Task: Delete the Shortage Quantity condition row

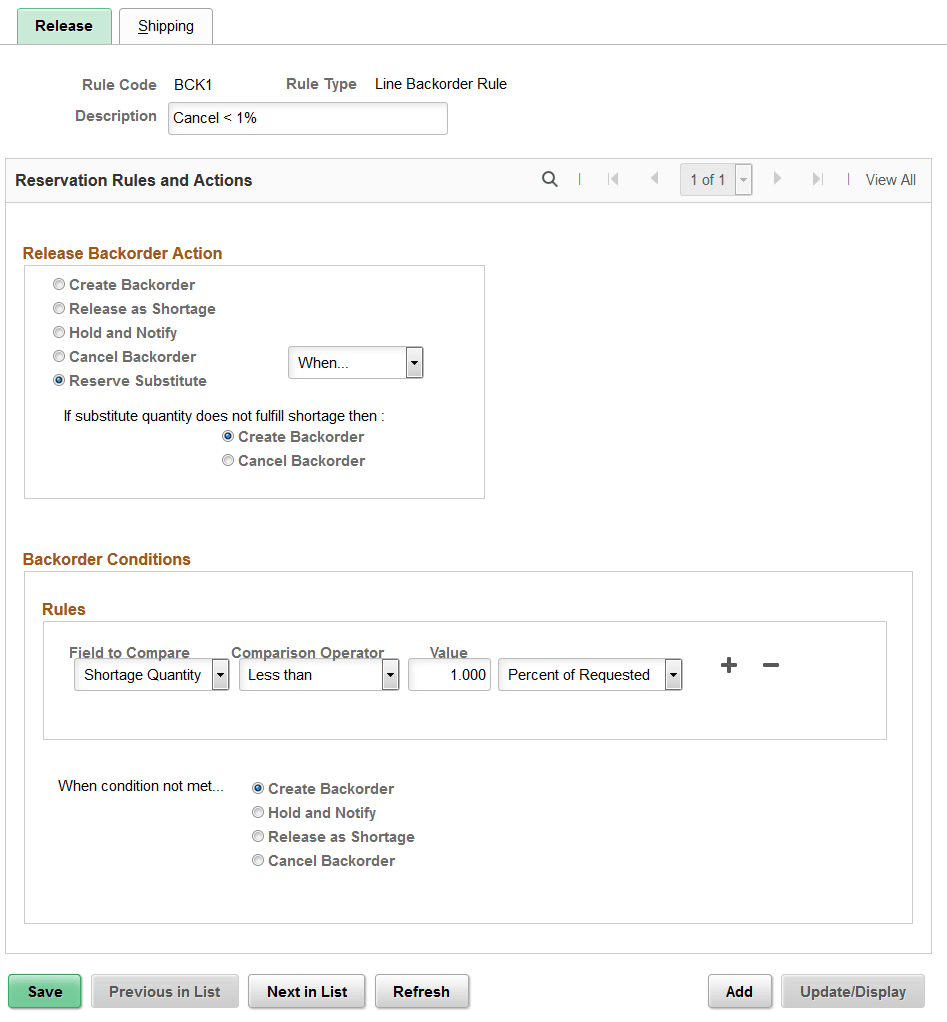Action: coord(770,665)
